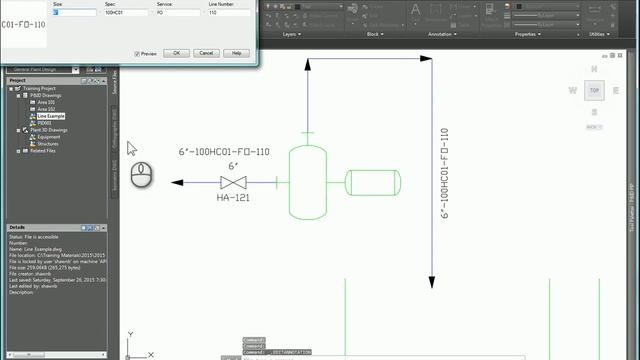This screenshot has width=640, height=360.
Task: Click the second Details panel view icon
Action: click(x=90, y=228)
